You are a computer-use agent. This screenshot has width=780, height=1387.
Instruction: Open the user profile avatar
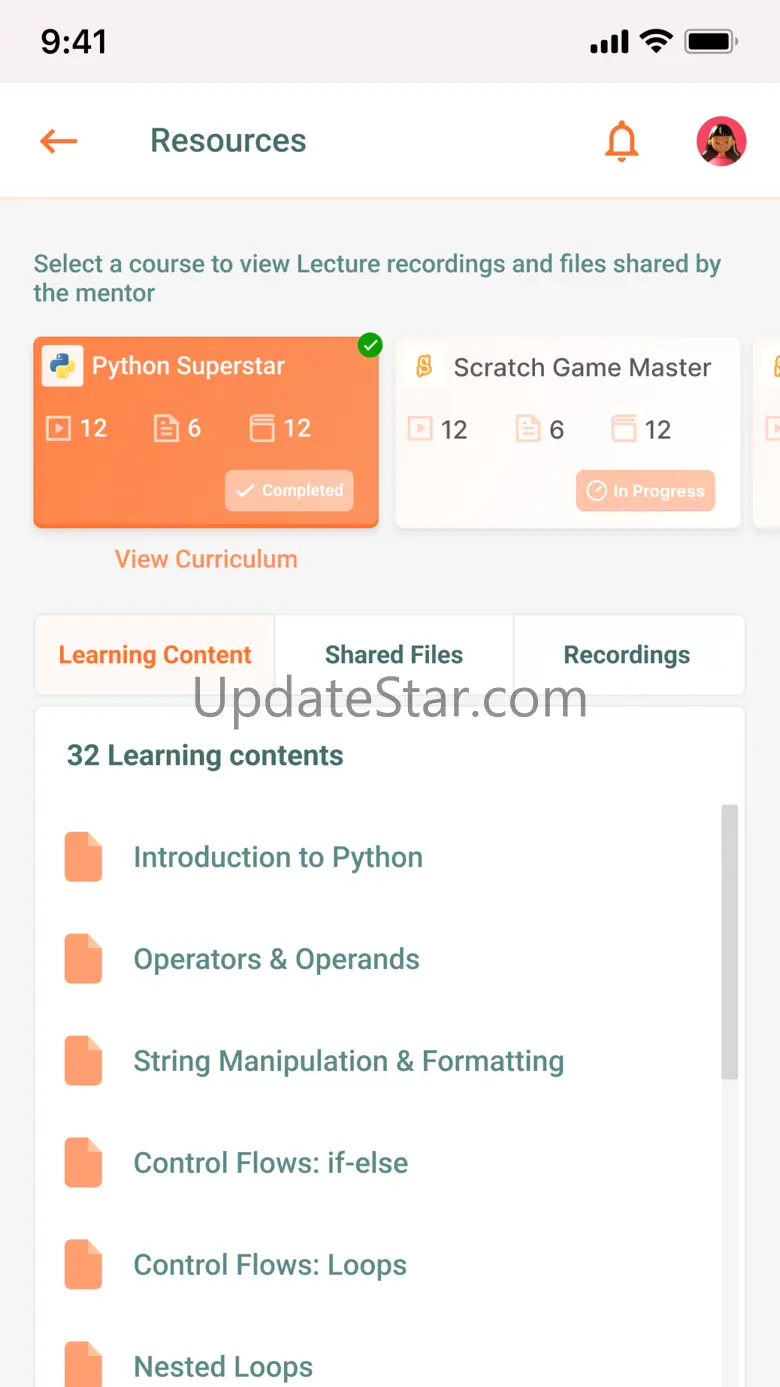click(x=721, y=141)
